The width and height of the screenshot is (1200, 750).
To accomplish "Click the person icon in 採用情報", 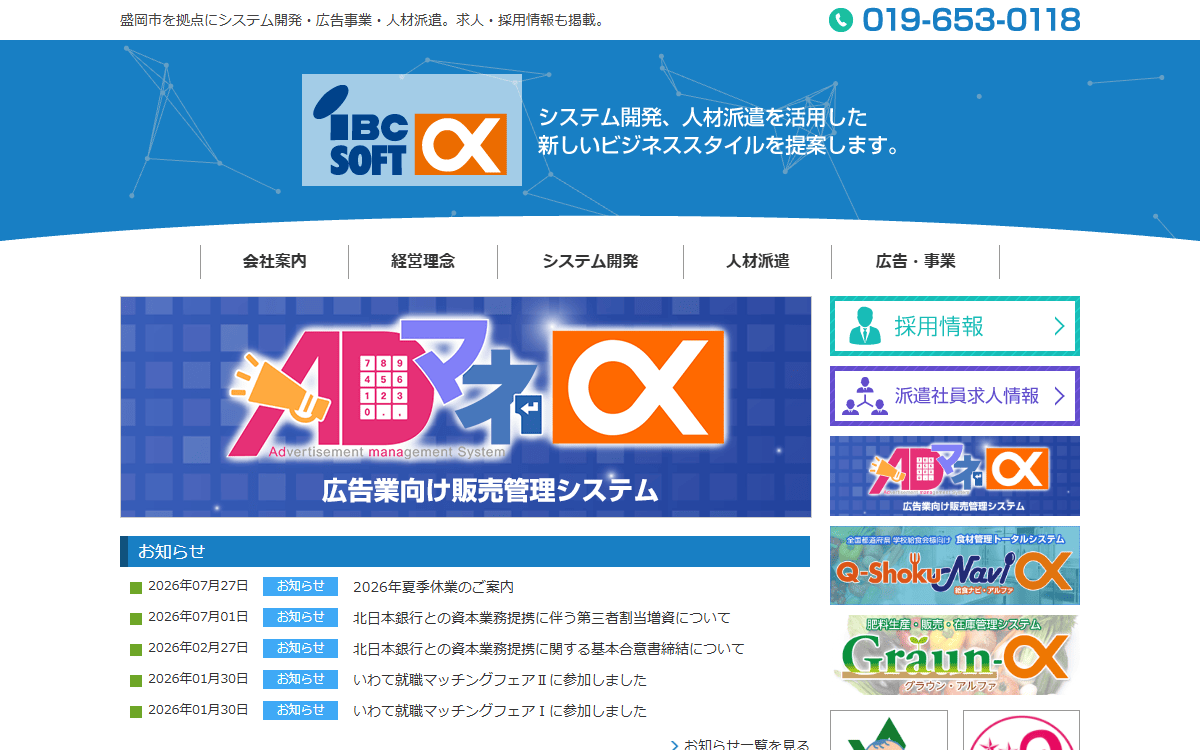I will click(865, 326).
